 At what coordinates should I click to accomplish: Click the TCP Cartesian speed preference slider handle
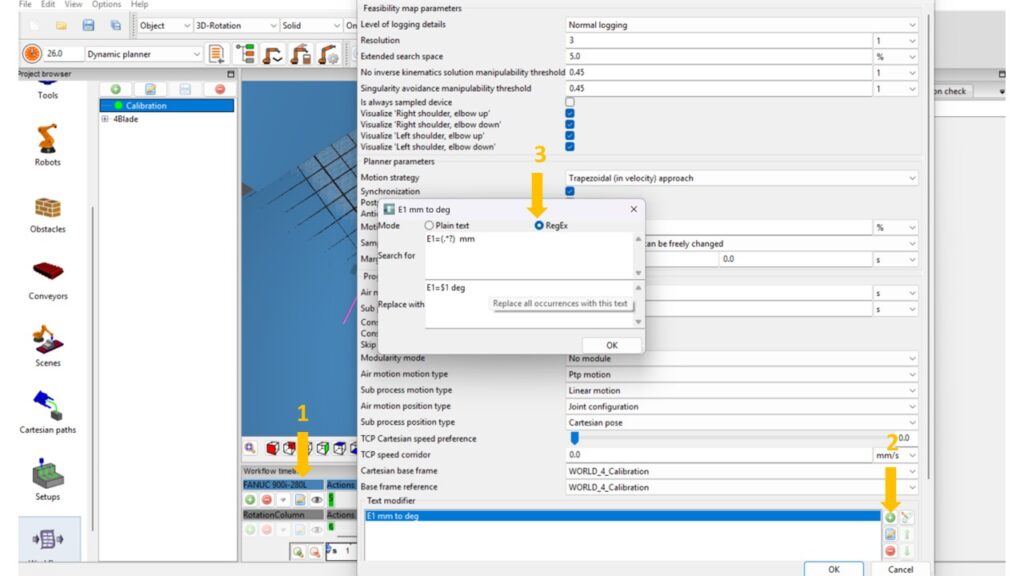(575, 438)
